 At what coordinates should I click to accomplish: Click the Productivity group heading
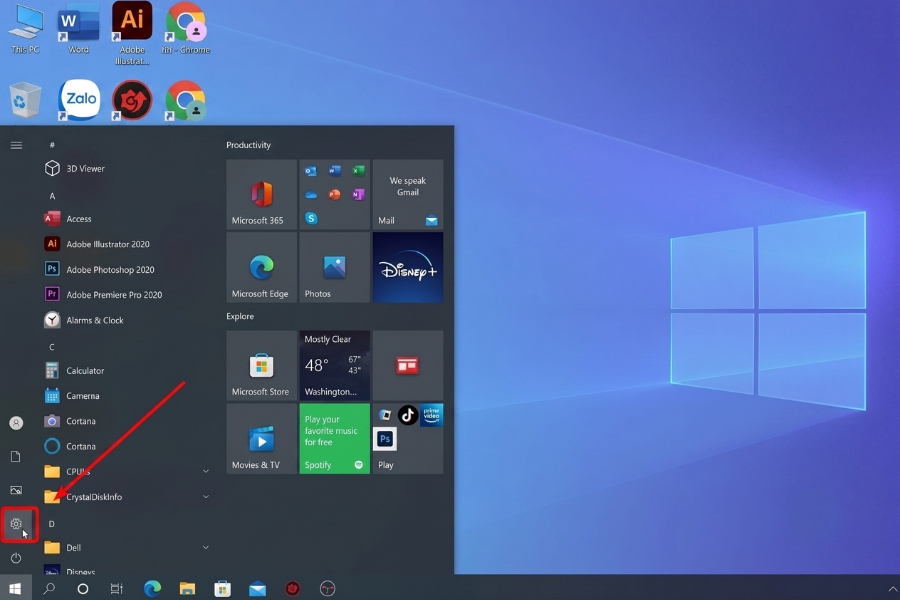249,145
